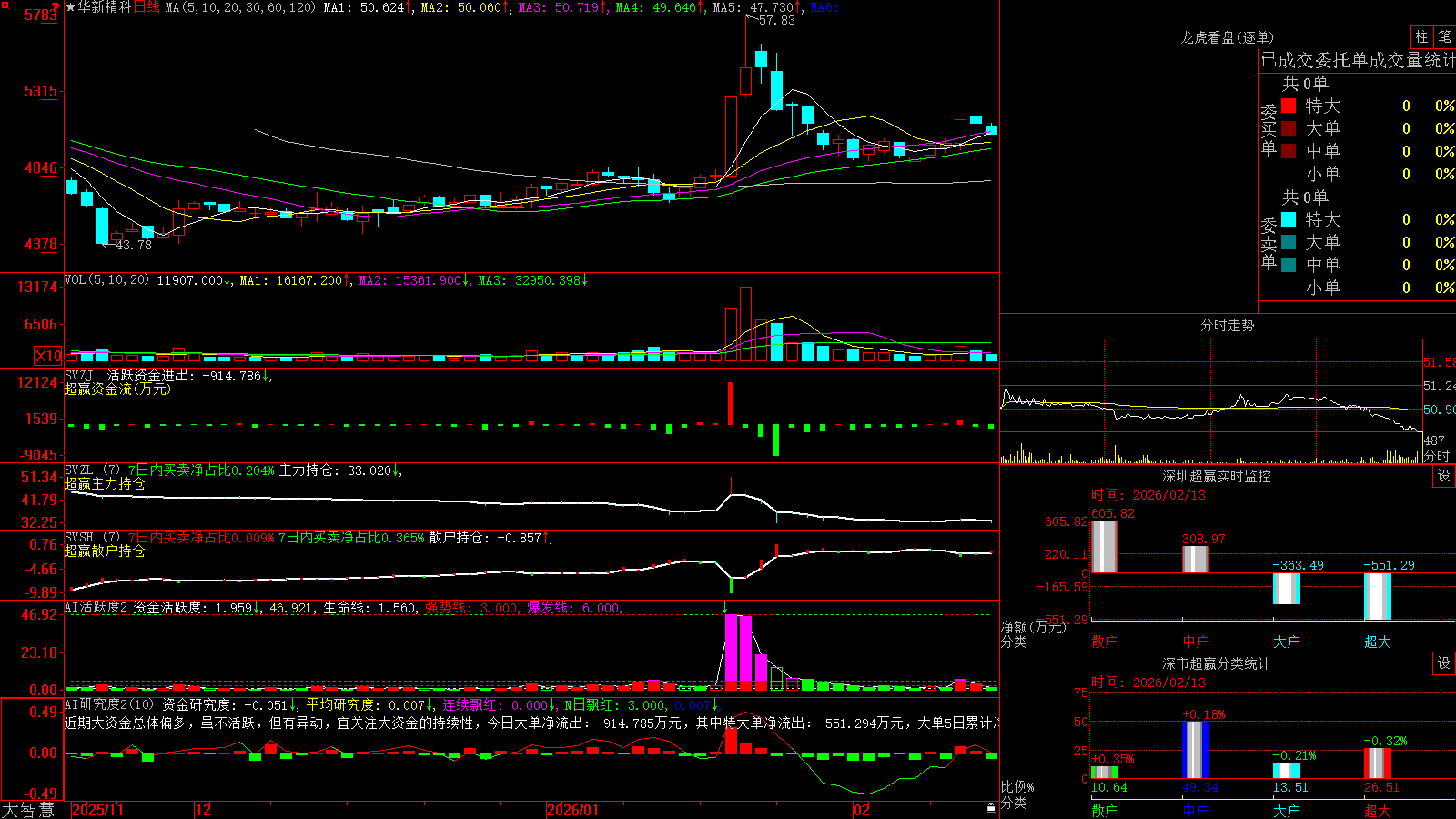Click the 12 month marker on timeline

[x=203, y=810]
